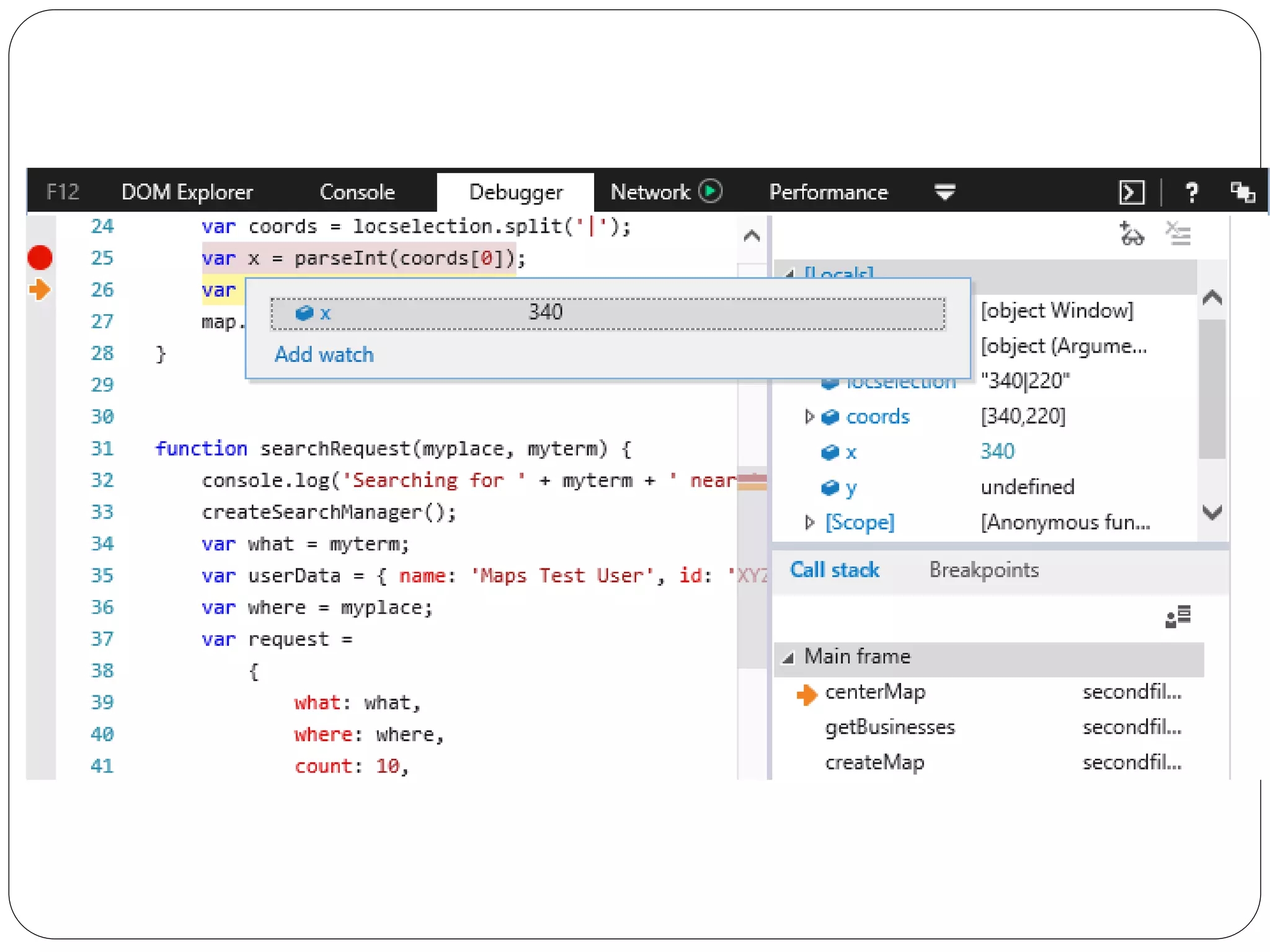Open the tools overflow dropdown arrow
The height and width of the screenshot is (952, 1270).
(x=944, y=192)
